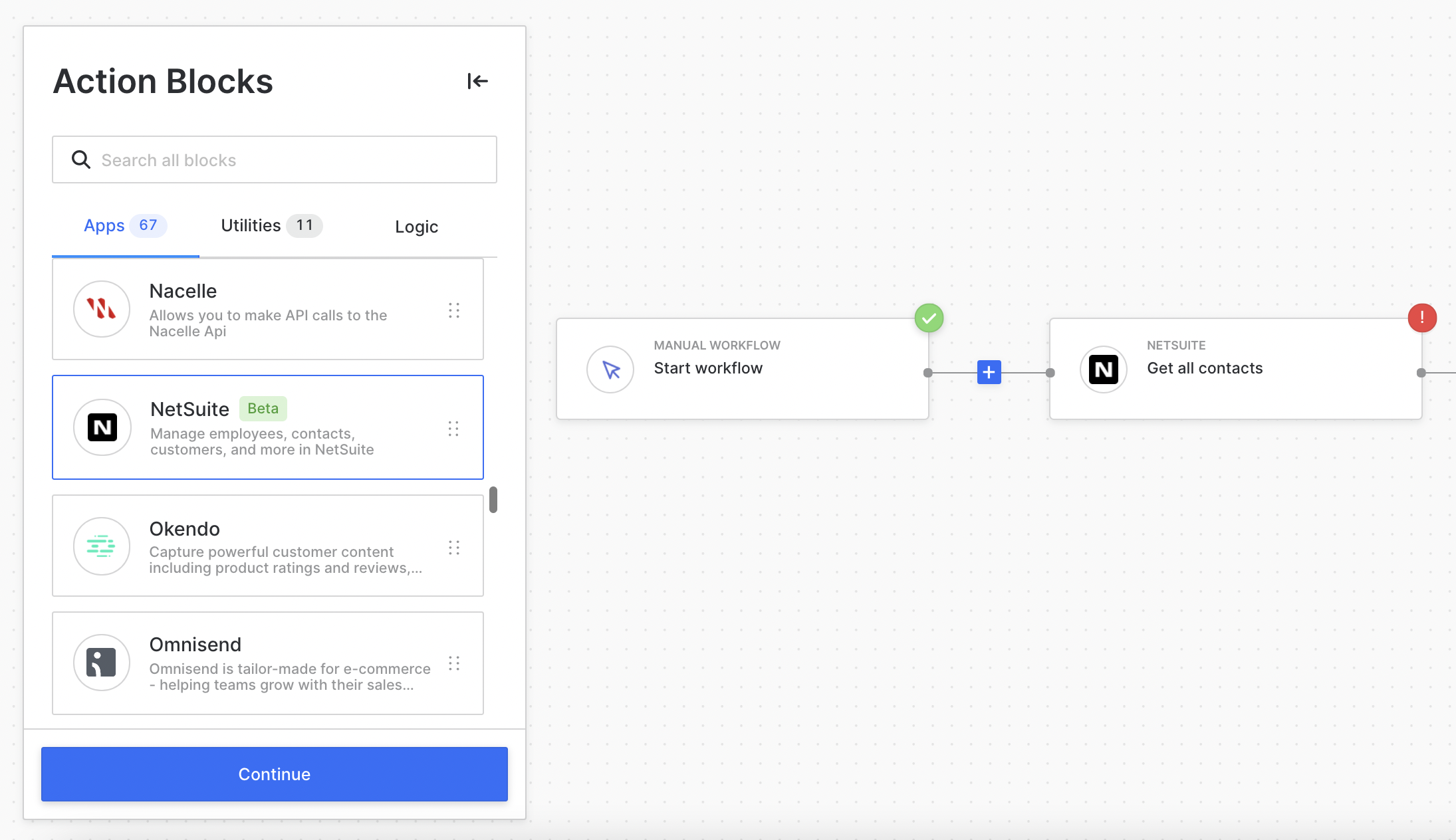
Task: Click the drag handle dots on Okendo block
Action: point(454,548)
